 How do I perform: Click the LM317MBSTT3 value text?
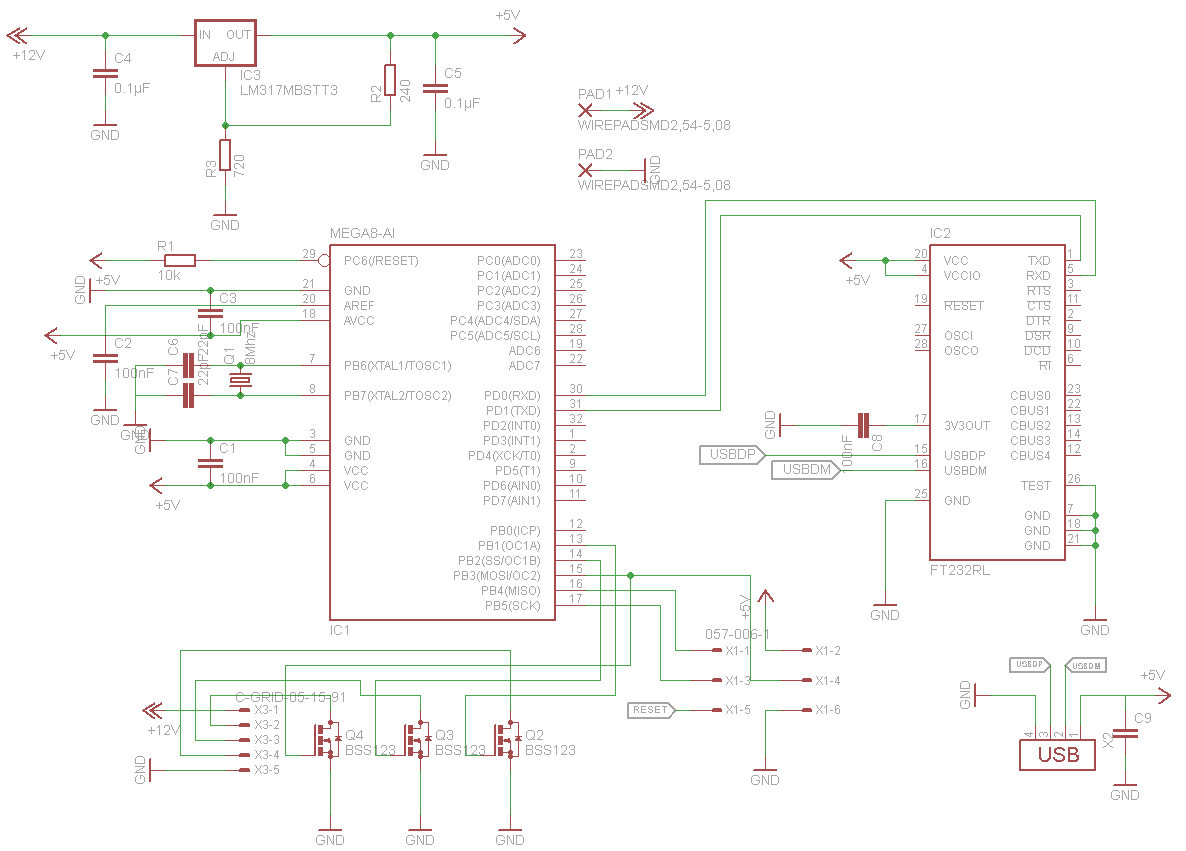pos(289,91)
